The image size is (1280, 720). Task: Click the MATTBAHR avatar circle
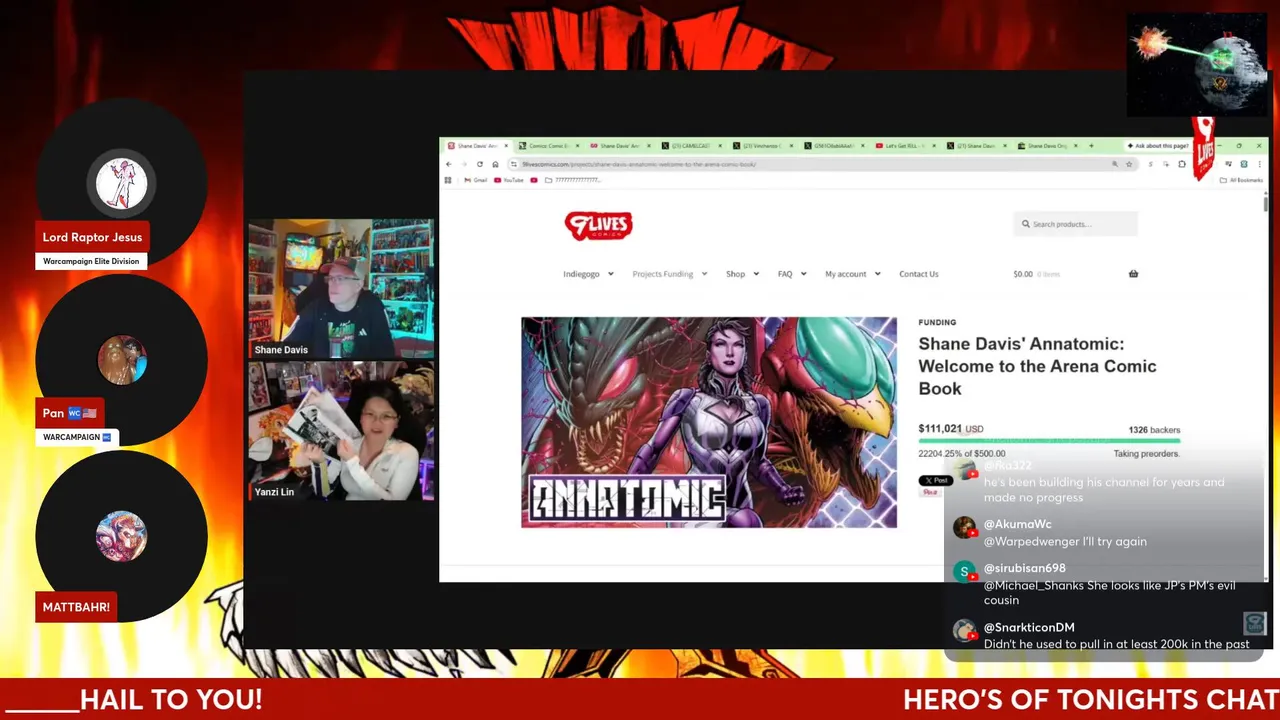tap(121, 536)
